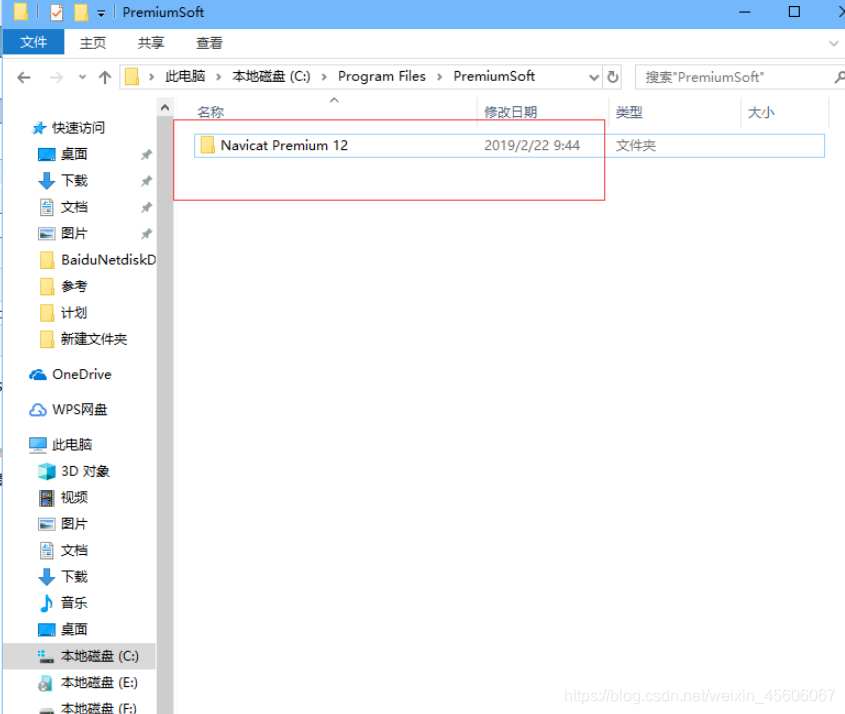Viewport: 845px width, 714px height.
Task: Open the 文件 ribbon tab
Action: pos(33,42)
